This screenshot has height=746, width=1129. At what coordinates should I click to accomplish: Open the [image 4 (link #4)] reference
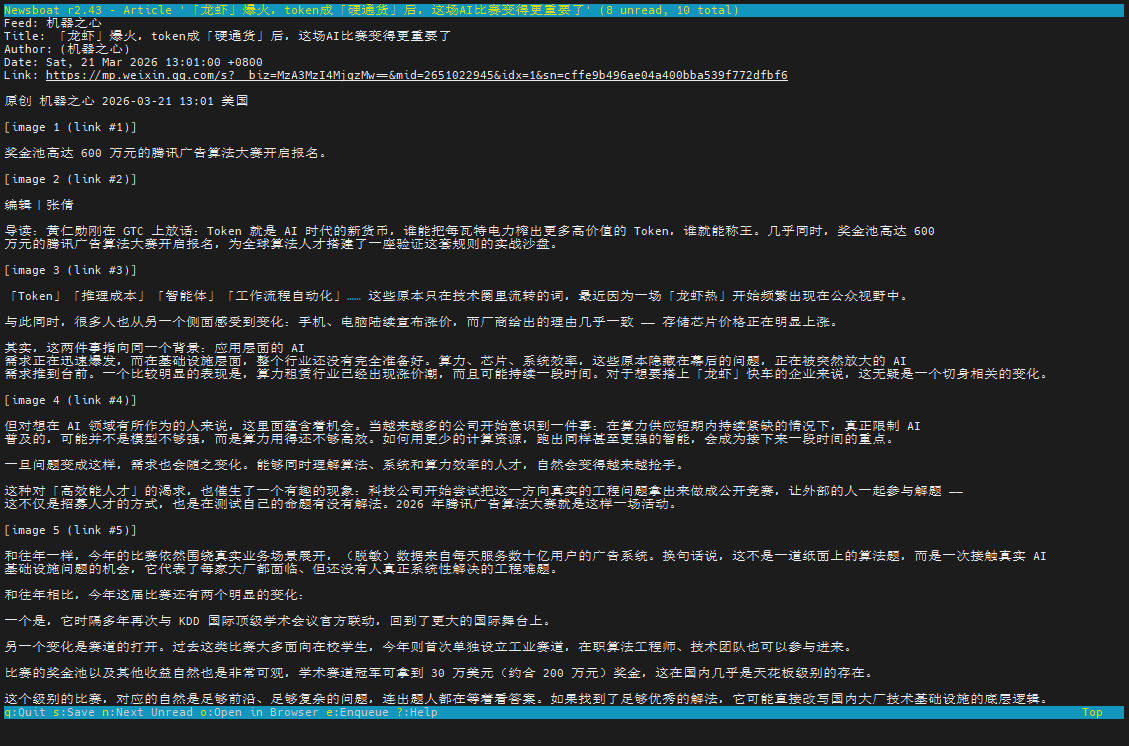tap(70, 400)
